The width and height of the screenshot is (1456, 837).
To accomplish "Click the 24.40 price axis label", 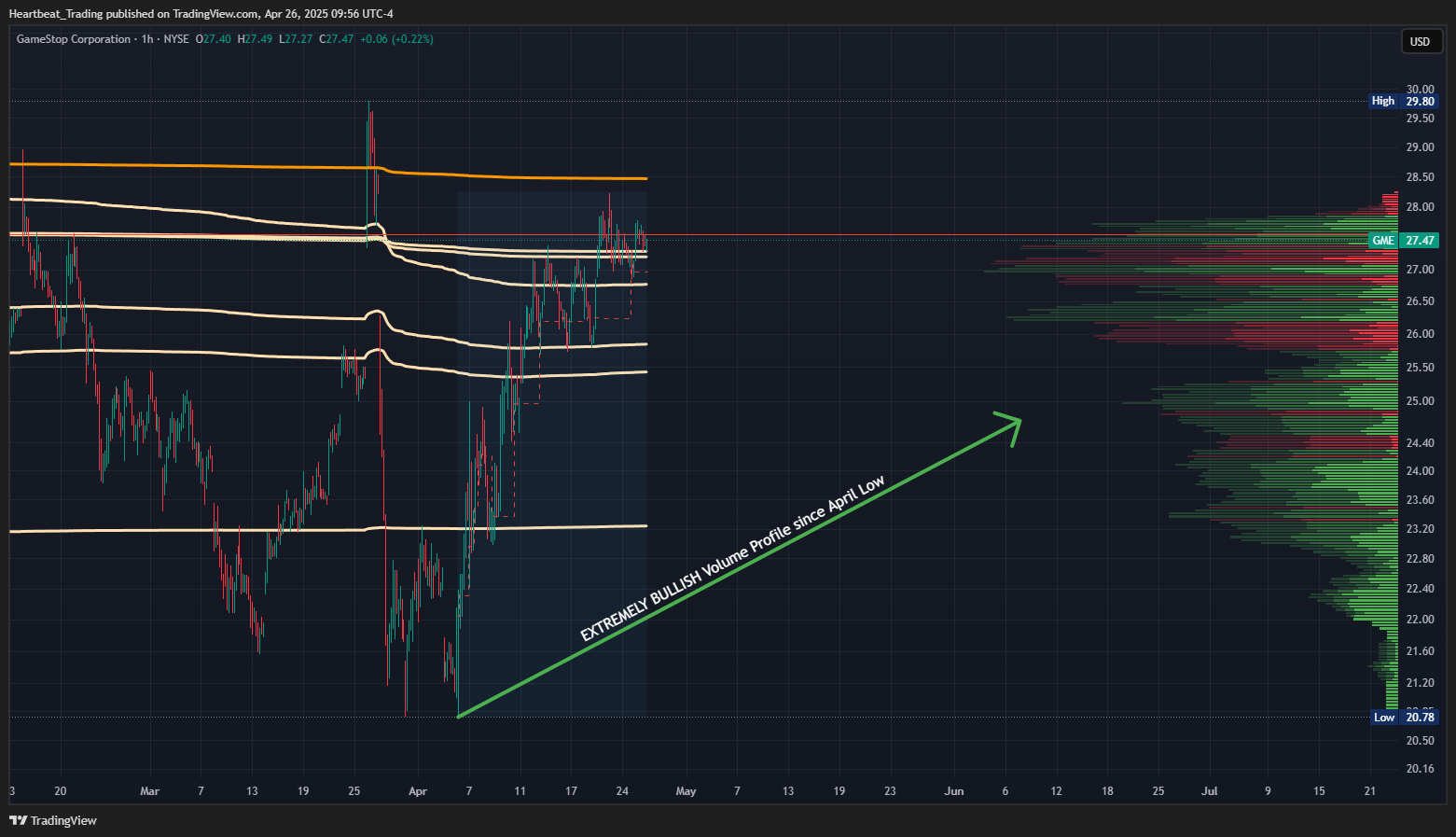I will tap(1421, 443).
